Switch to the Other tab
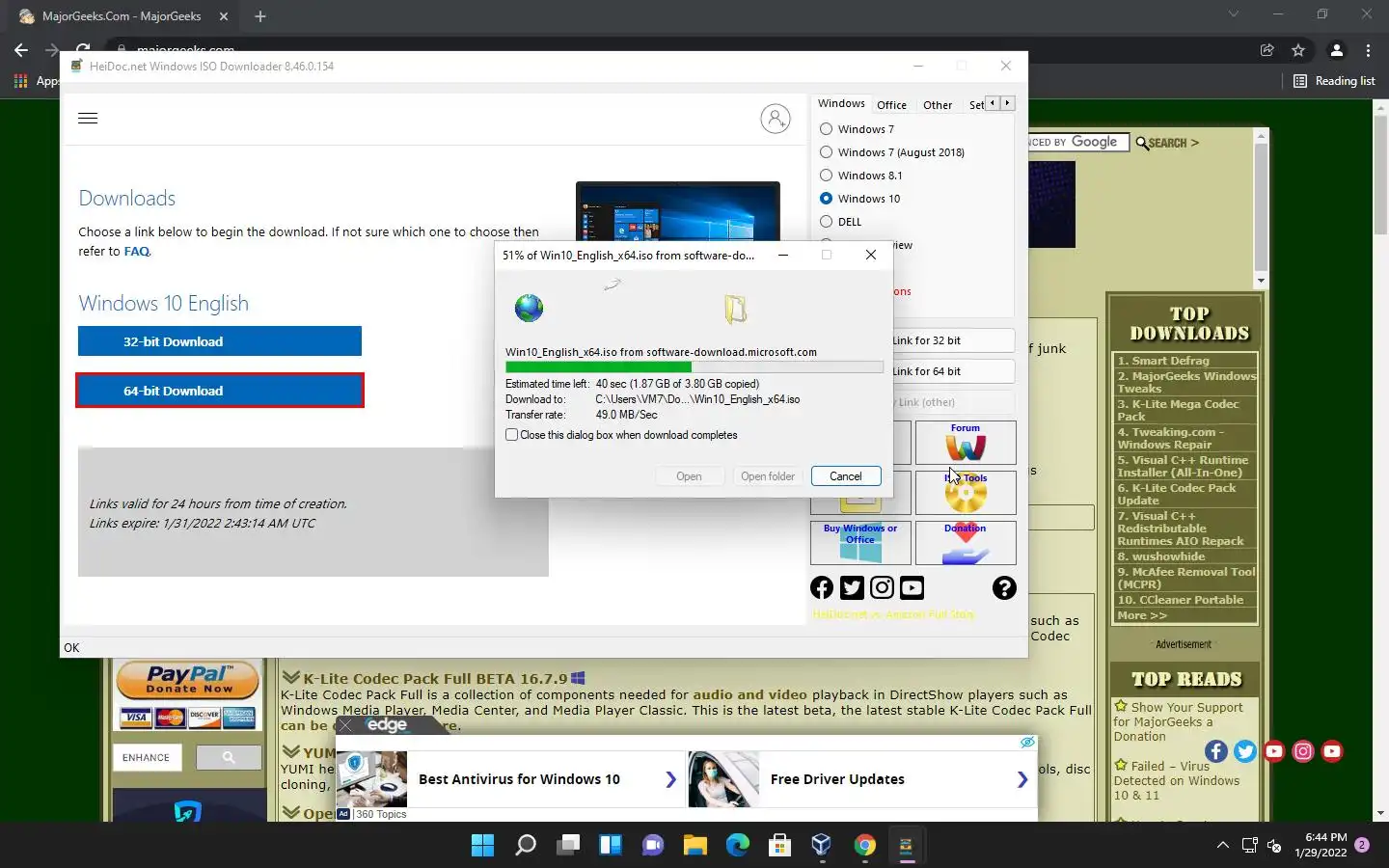1389x868 pixels. [938, 105]
